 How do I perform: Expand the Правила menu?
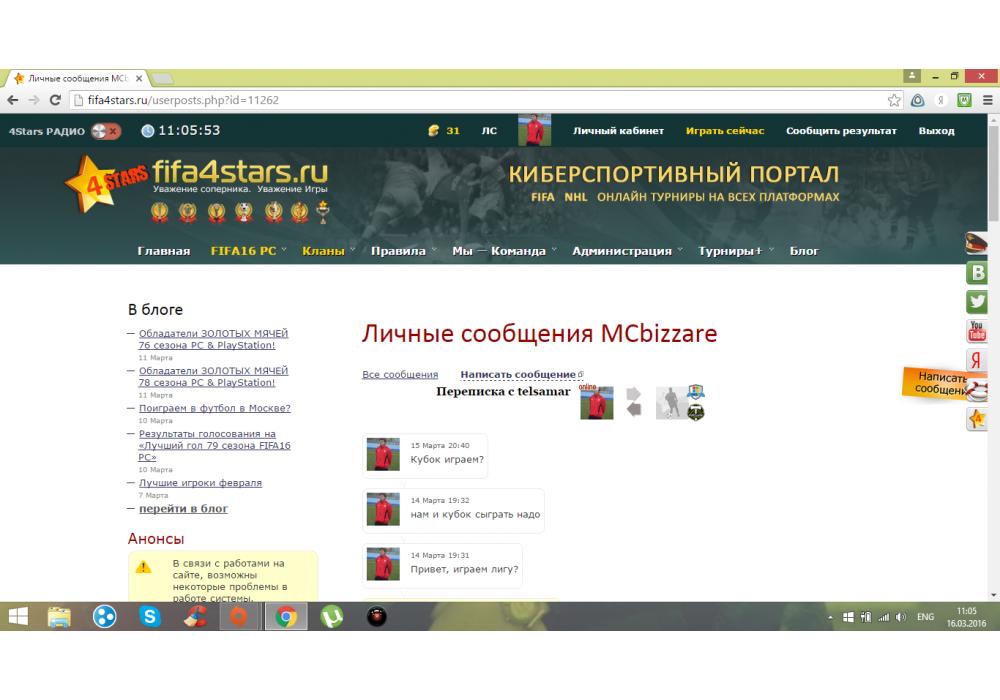(403, 251)
